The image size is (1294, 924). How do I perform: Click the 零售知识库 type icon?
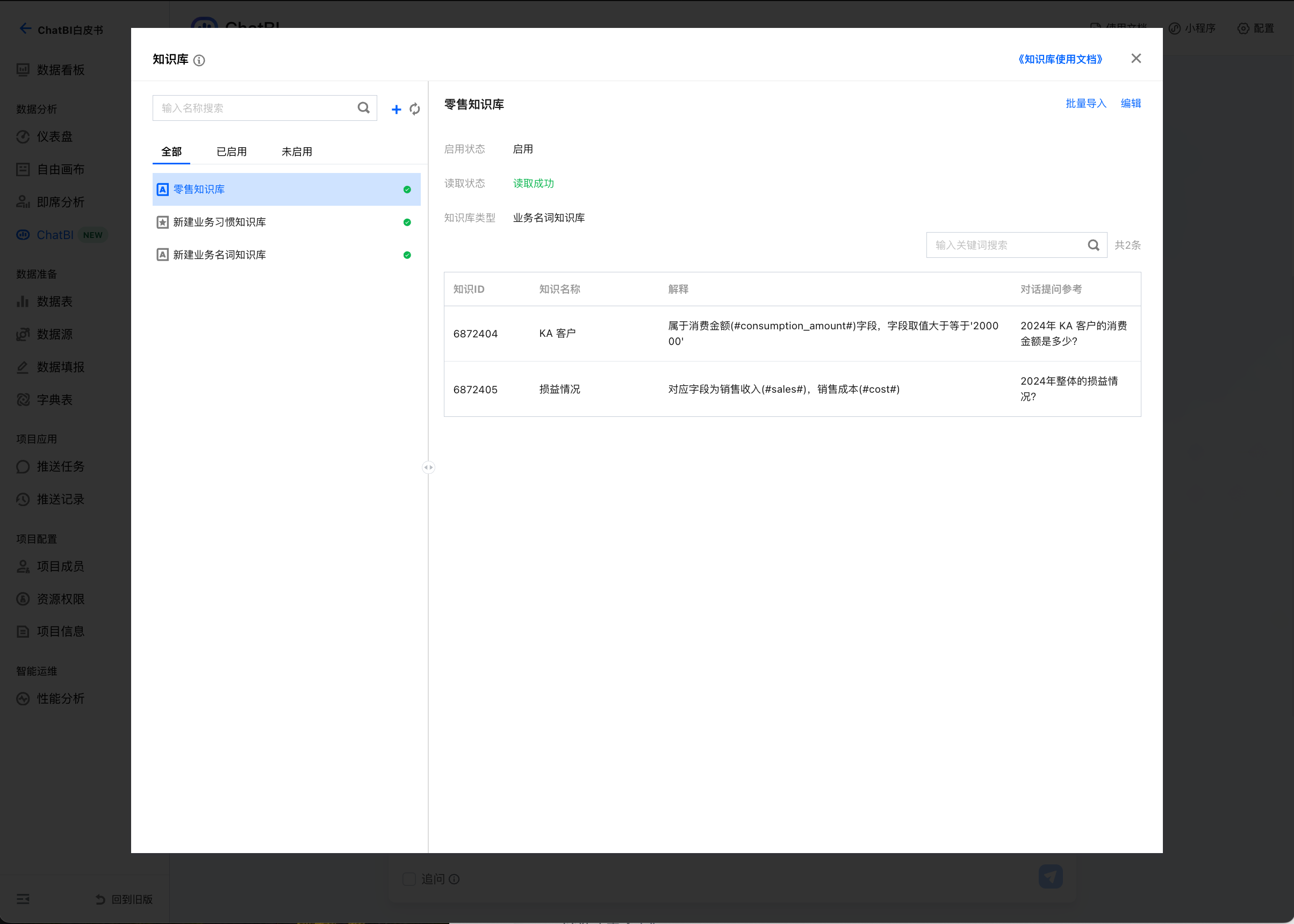pos(163,190)
